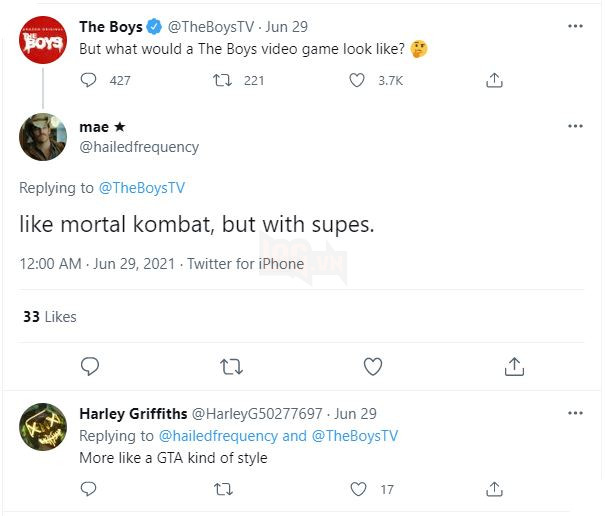Viewport: 606px width, 516px height.
Task: Share Harley Griffiths' GTA comment
Action: click(493, 489)
